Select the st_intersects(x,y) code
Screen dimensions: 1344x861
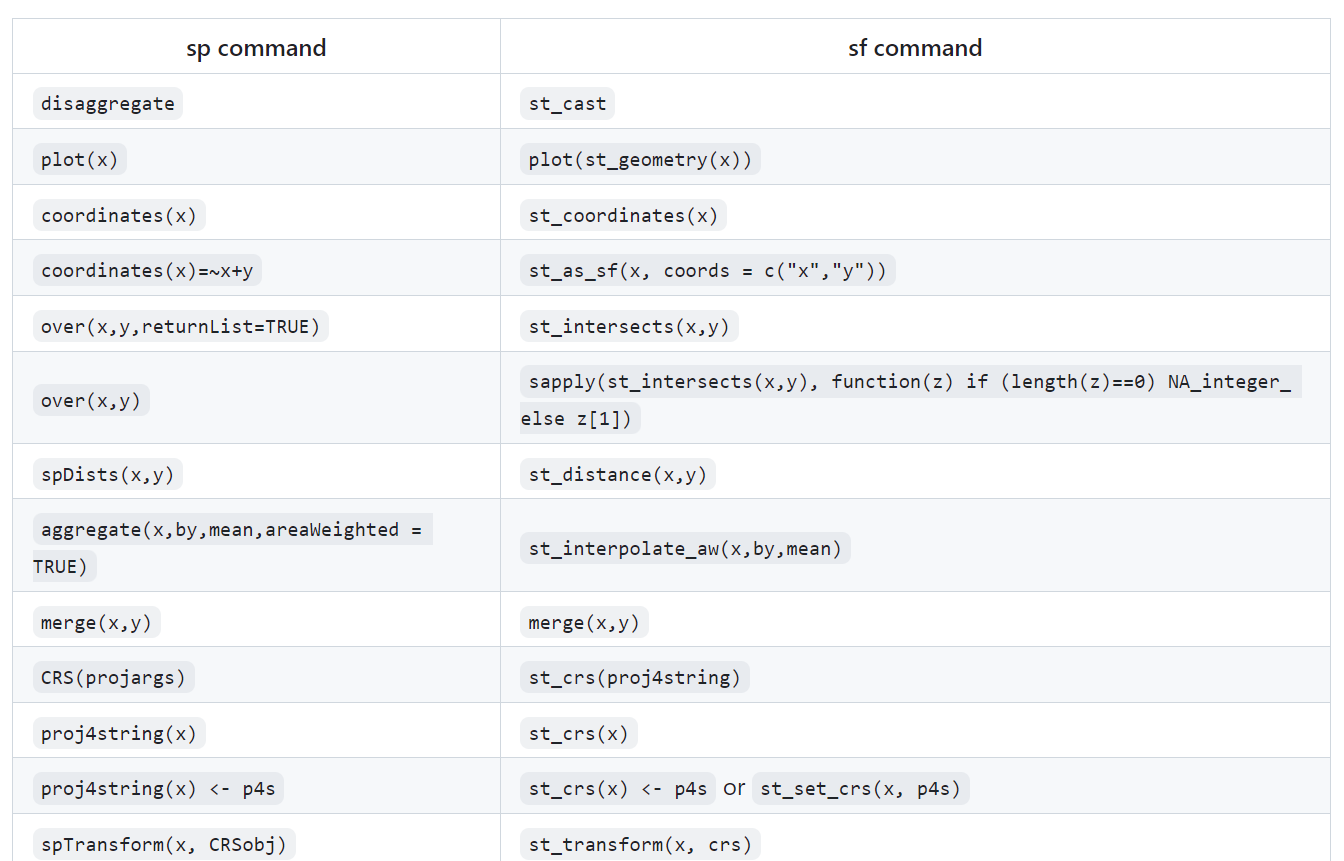tap(629, 326)
